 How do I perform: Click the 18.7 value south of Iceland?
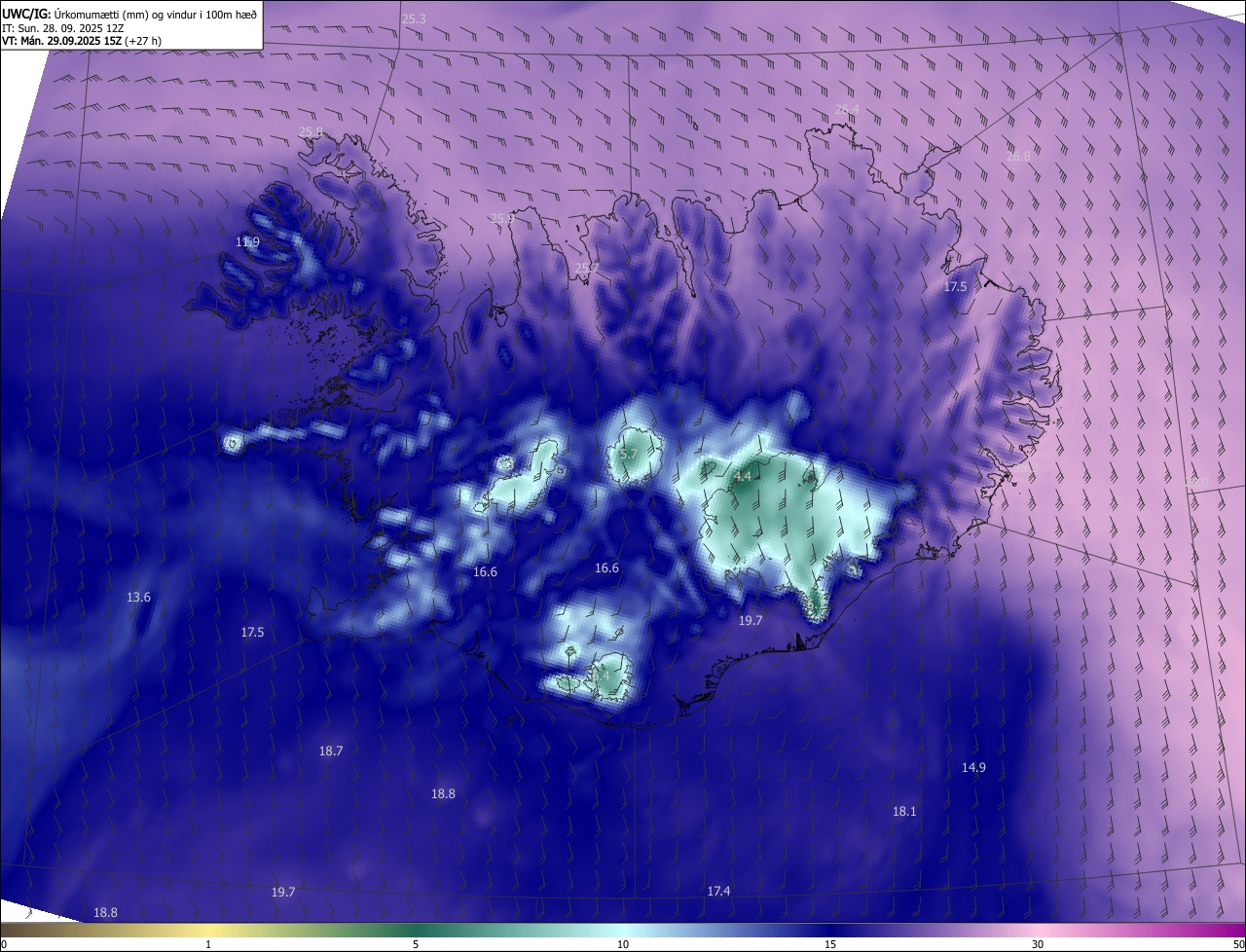click(331, 751)
